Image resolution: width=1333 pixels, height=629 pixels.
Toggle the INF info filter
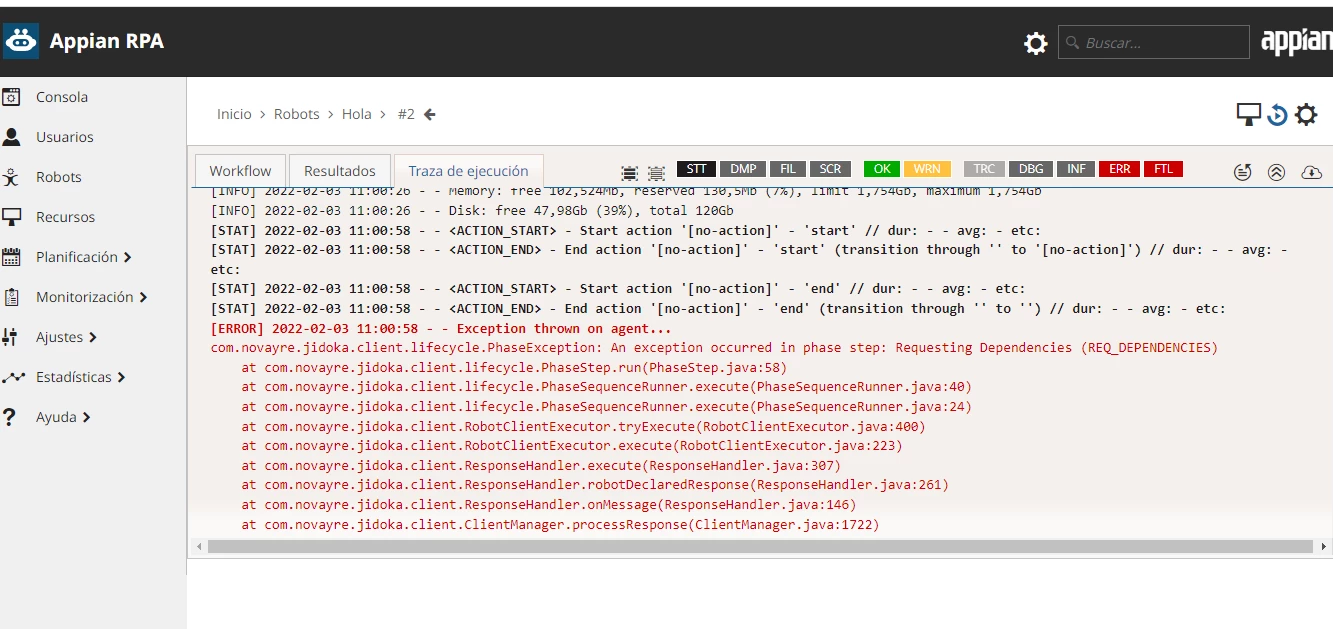tap(1076, 169)
